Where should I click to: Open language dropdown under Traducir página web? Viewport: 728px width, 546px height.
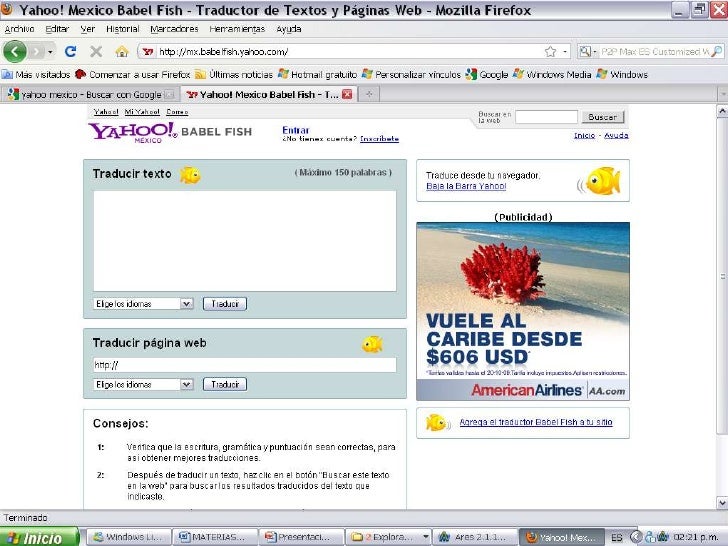coord(143,384)
